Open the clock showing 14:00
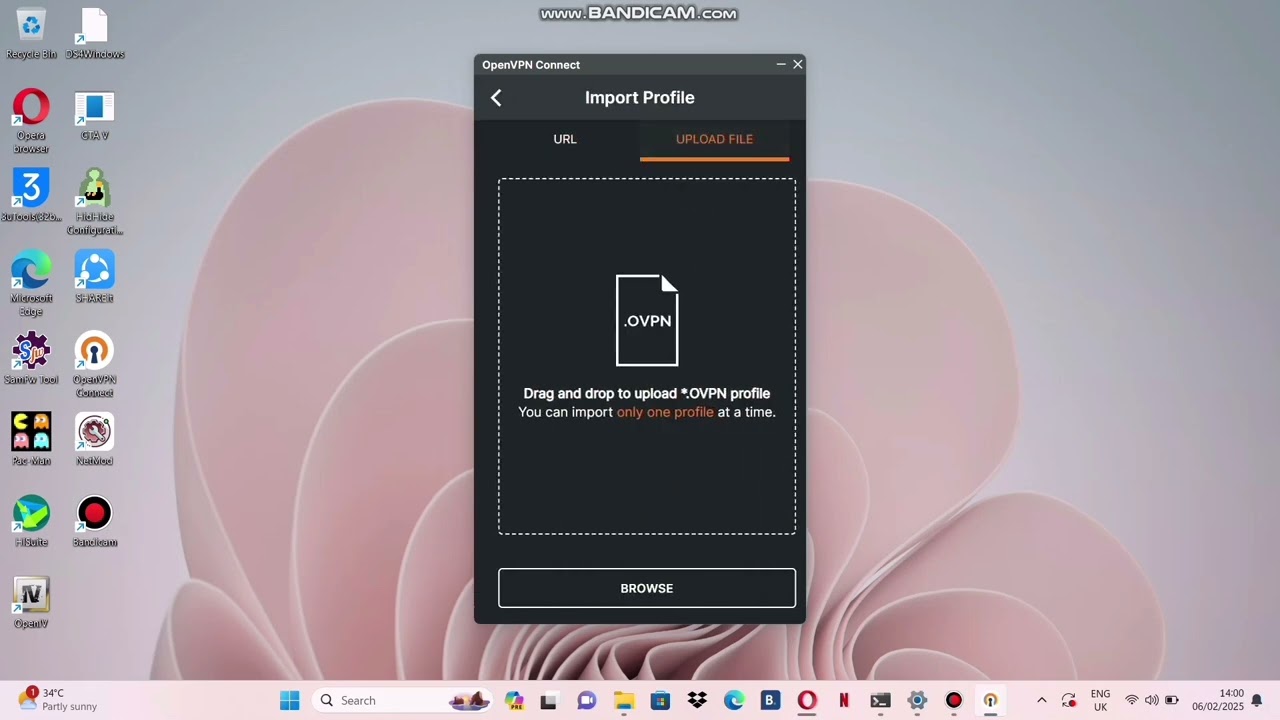The image size is (1280, 720). [1217, 700]
